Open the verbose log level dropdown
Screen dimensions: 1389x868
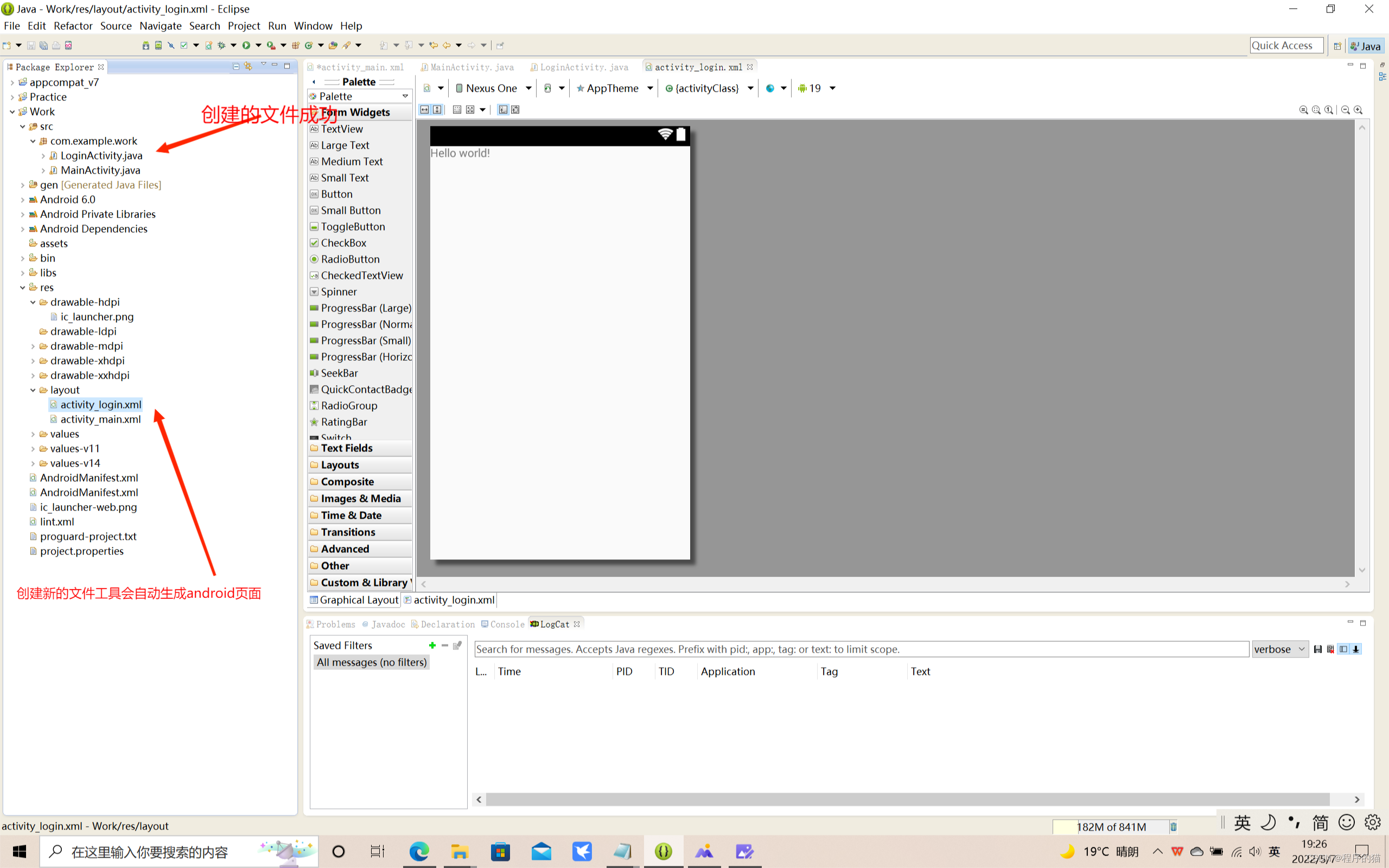1279,649
